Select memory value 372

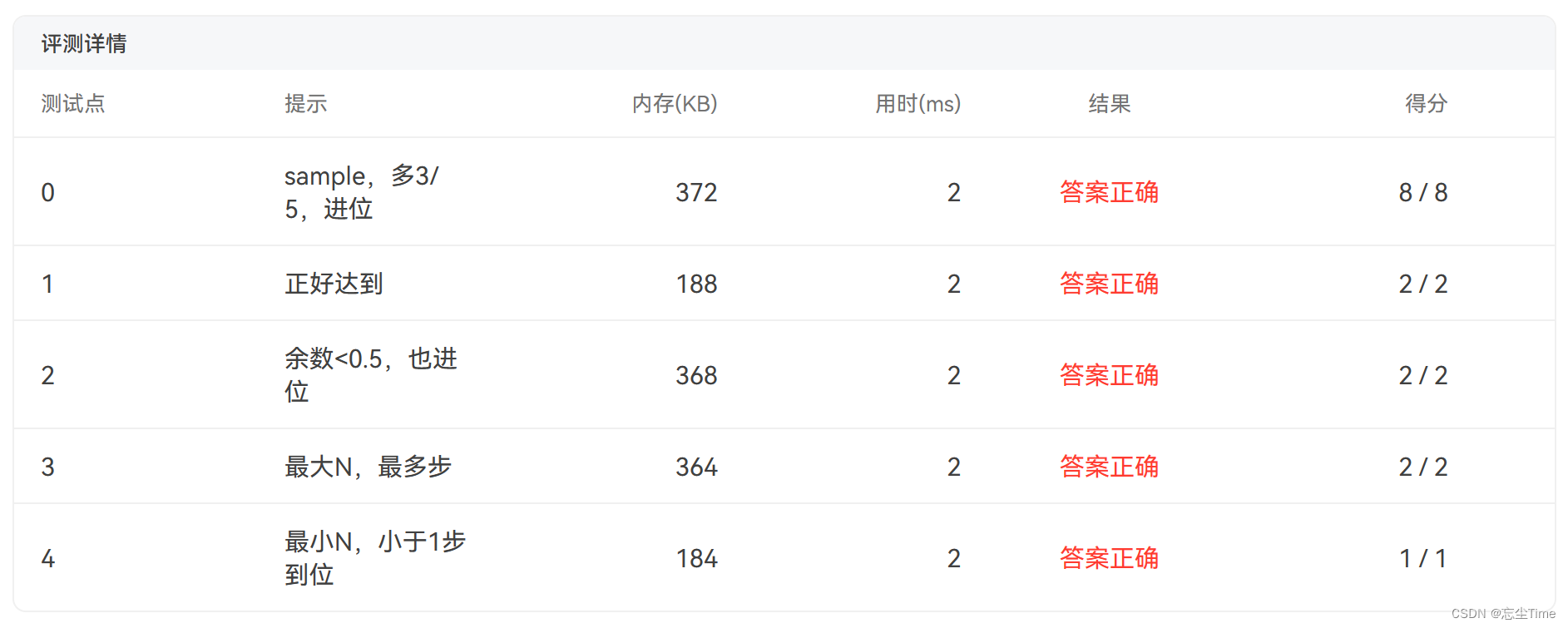tap(696, 192)
